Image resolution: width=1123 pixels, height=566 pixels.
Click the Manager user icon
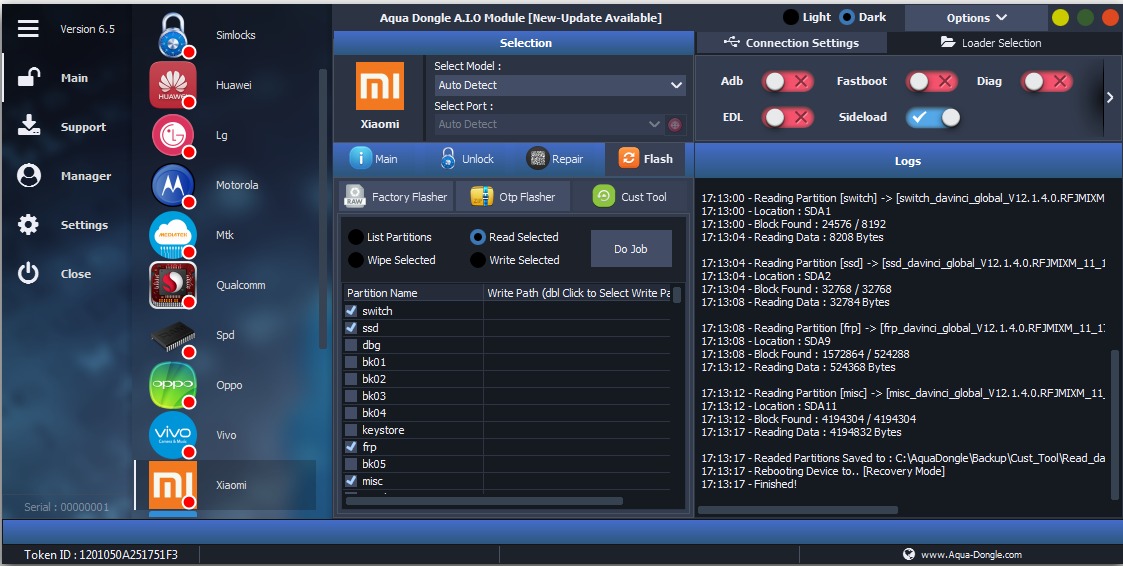pos(29,176)
